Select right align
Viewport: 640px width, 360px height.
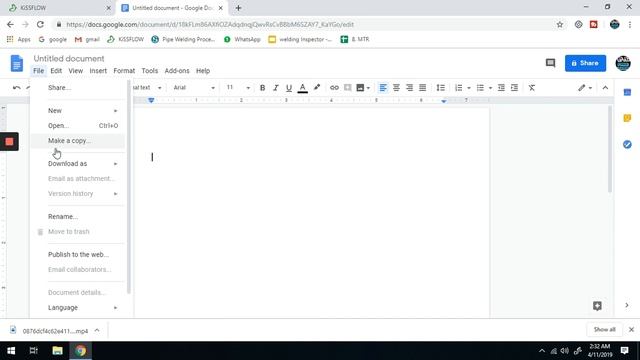pos(409,88)
